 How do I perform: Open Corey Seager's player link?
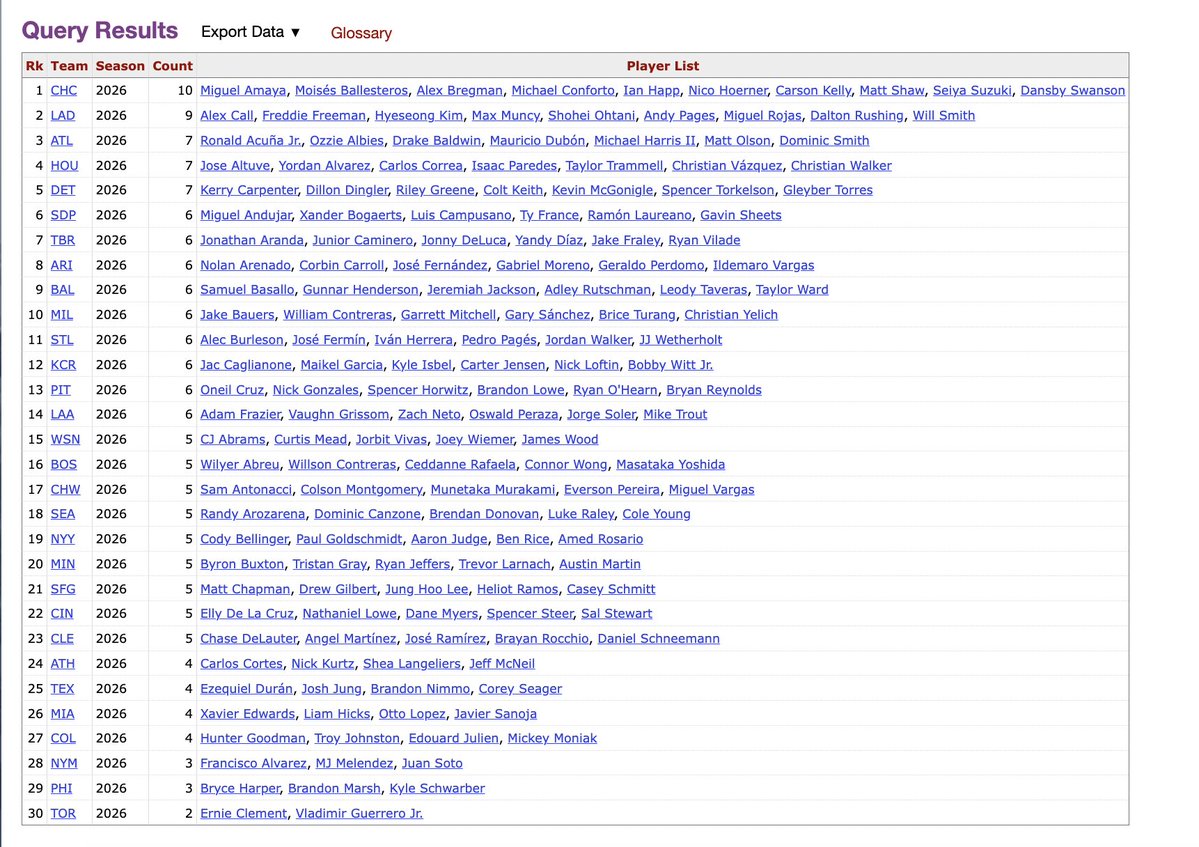point(520,689)
